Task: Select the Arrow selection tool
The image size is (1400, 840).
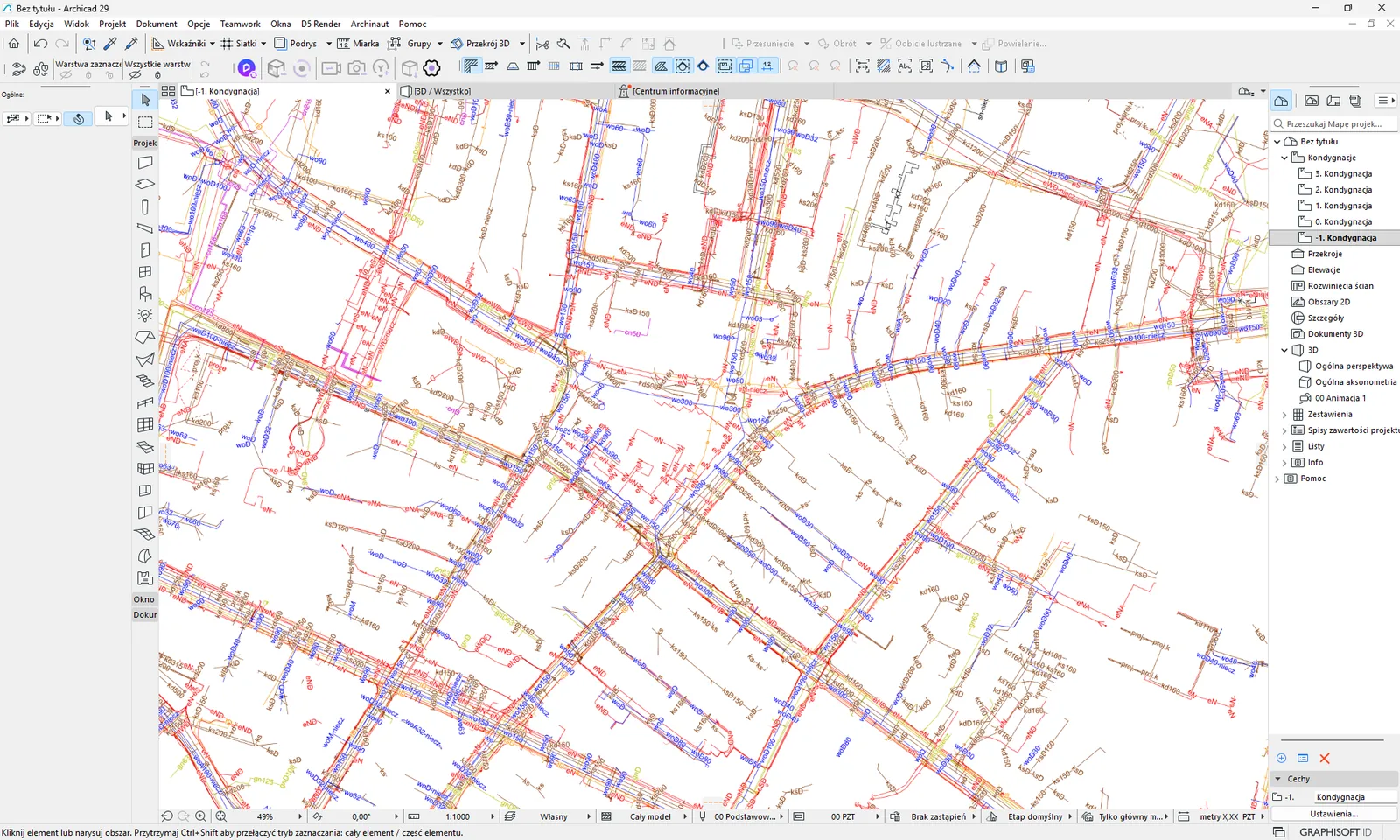Action: (x=145, y=101)
